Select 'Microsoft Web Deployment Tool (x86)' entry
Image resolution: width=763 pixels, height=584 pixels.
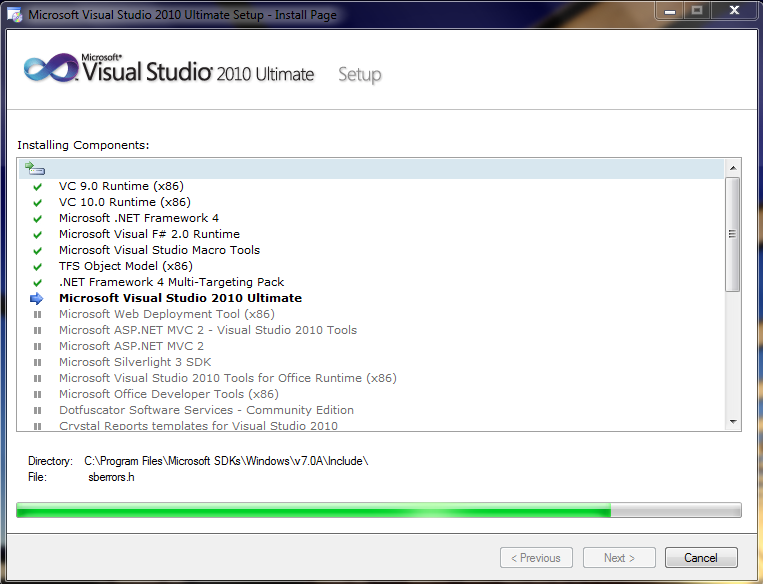pos(167,314)
